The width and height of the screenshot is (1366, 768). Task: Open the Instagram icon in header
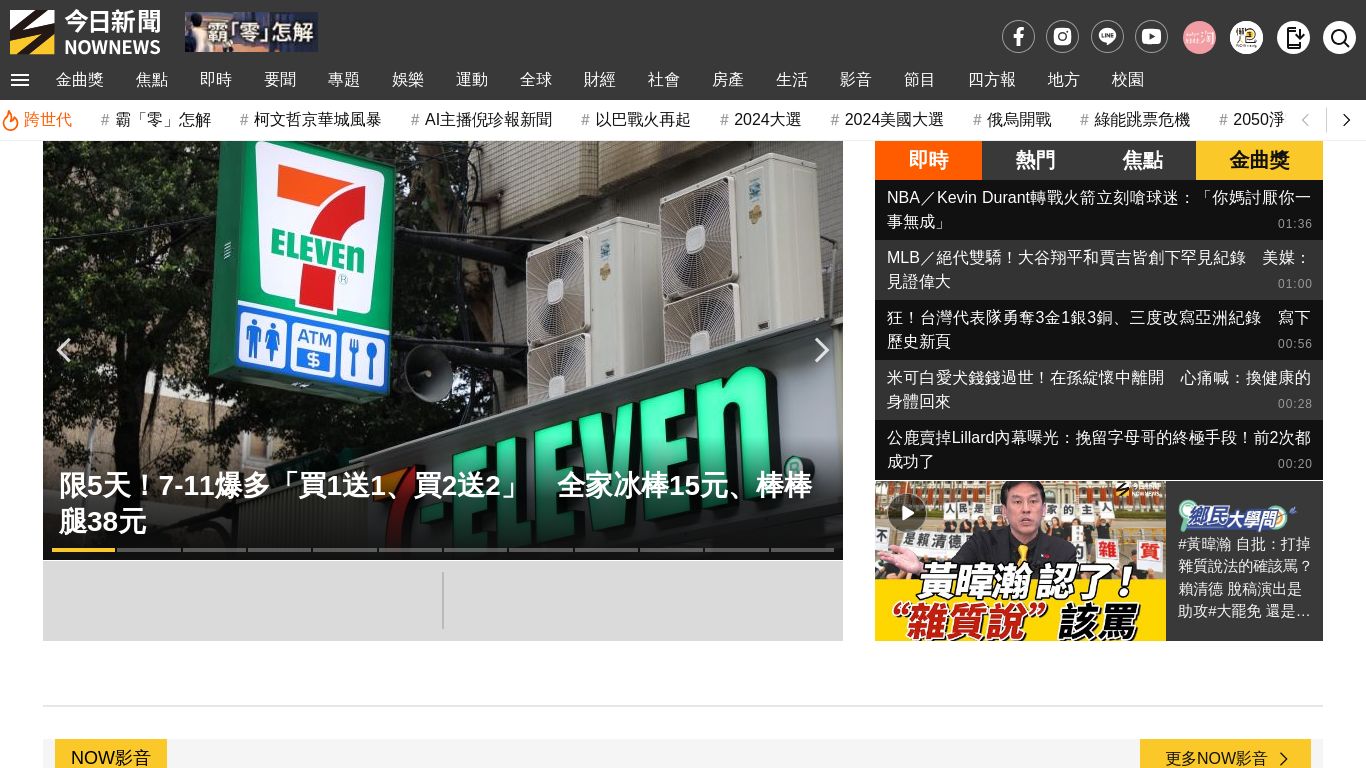click(1062, 37)
